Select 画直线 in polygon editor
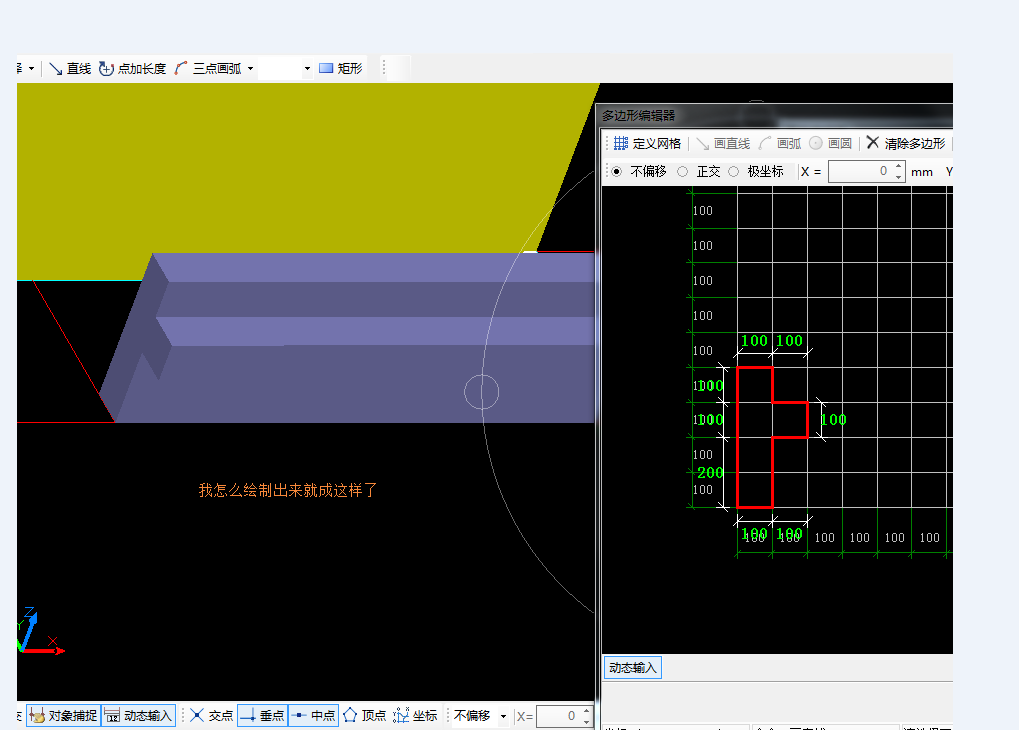The width and height of the screenshot is (1019, 730). [723, 143]
